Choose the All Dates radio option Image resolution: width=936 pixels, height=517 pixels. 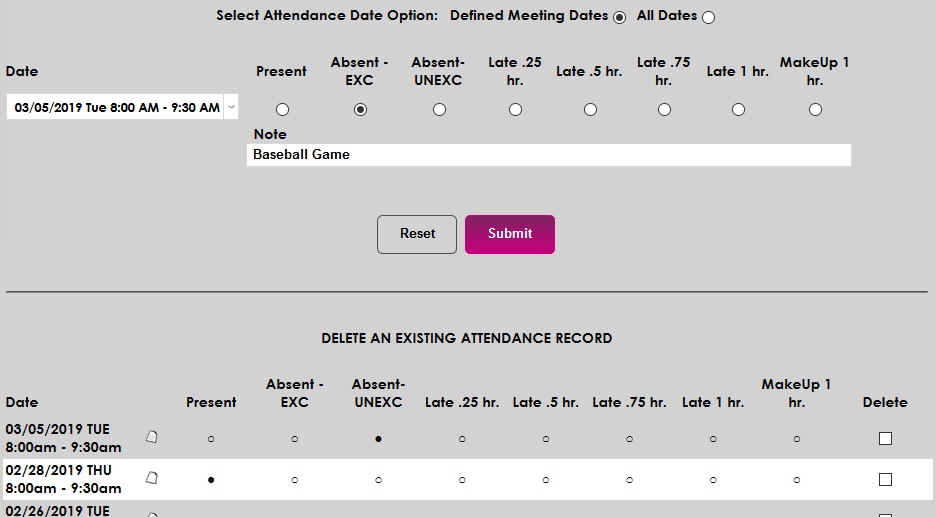point(708,17)
